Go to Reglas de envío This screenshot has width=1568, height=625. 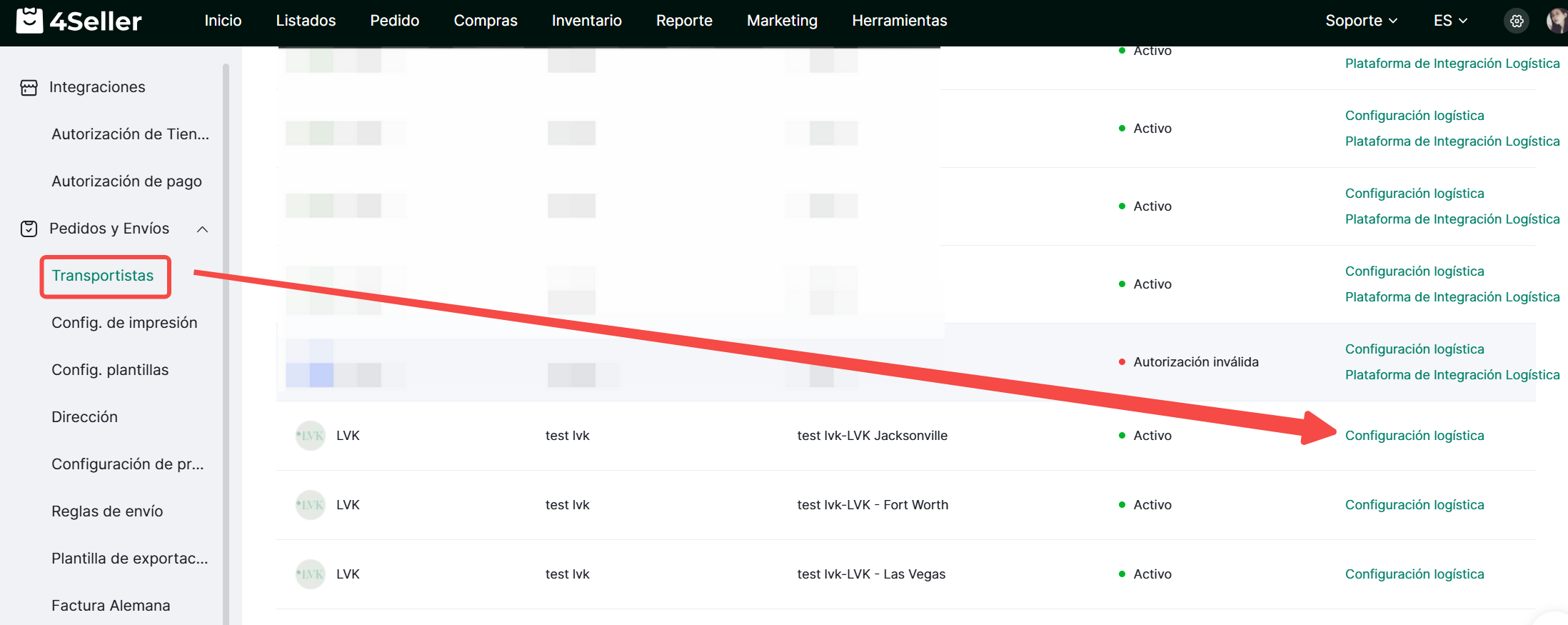[x=107, y=511]
